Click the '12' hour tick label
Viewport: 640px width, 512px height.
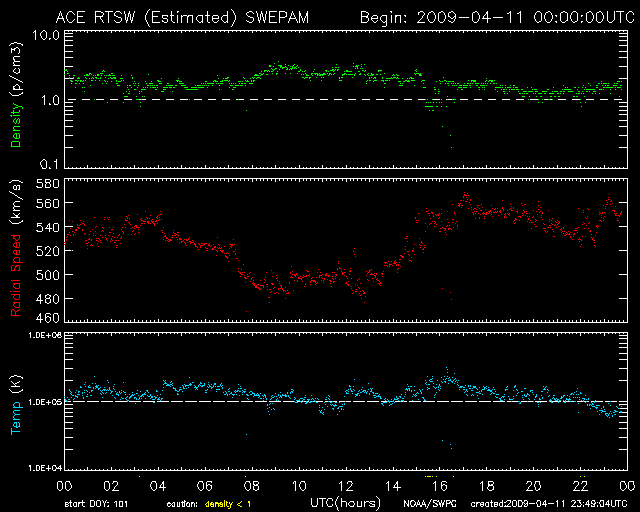coord(345,486)
